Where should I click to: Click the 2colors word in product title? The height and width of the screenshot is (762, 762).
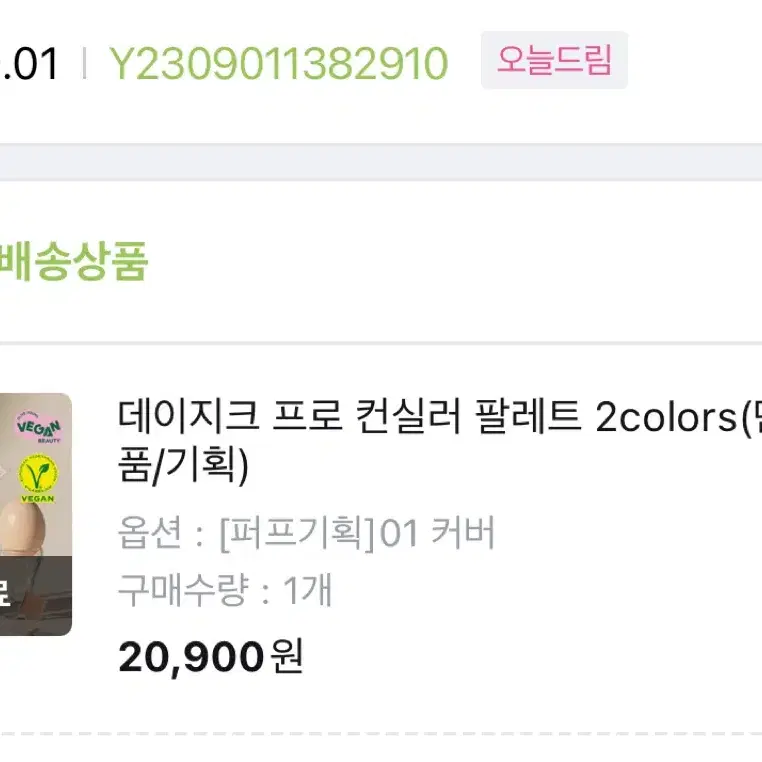[x=666, y=417]
